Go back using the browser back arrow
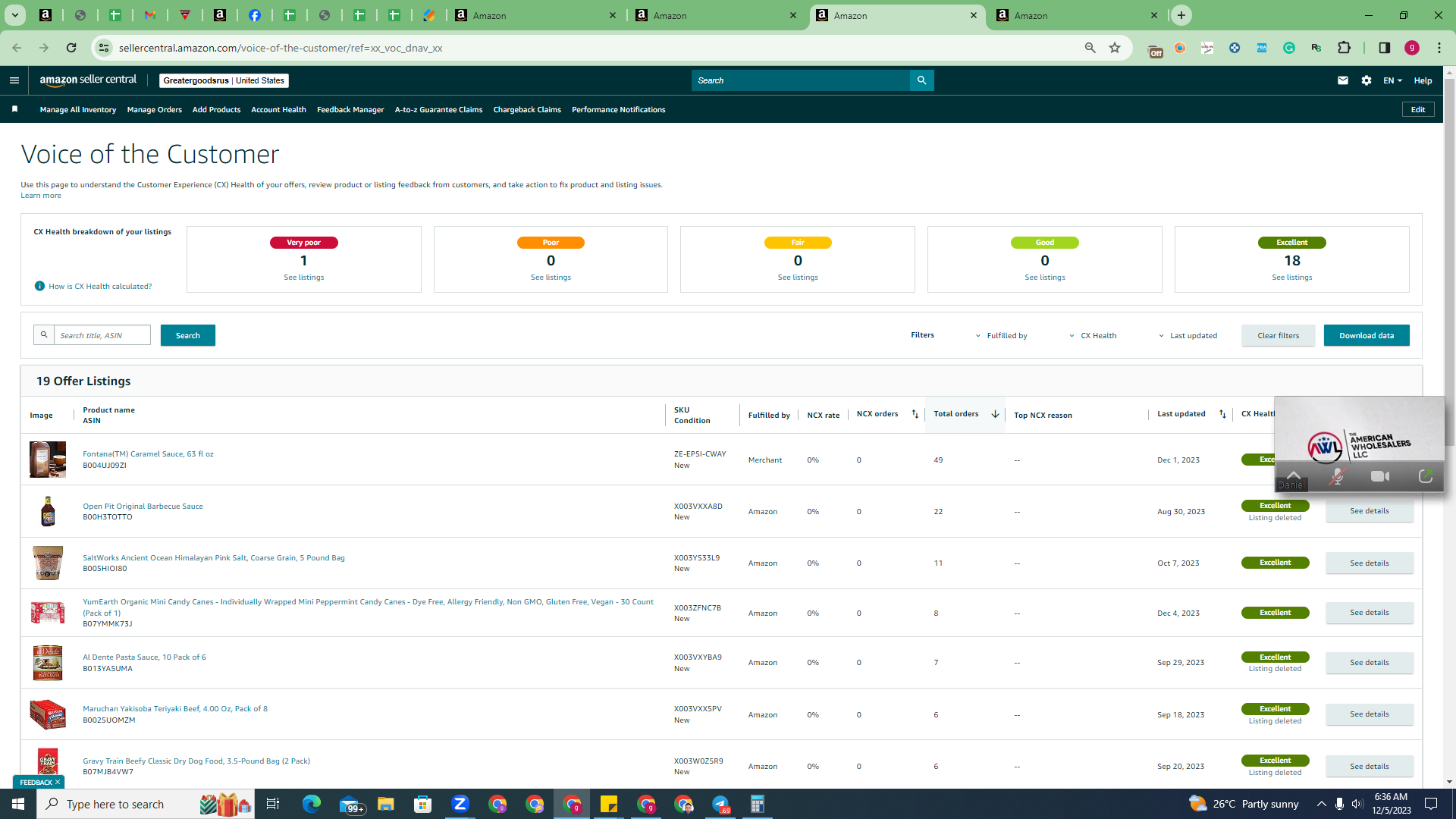 point(17,48)
